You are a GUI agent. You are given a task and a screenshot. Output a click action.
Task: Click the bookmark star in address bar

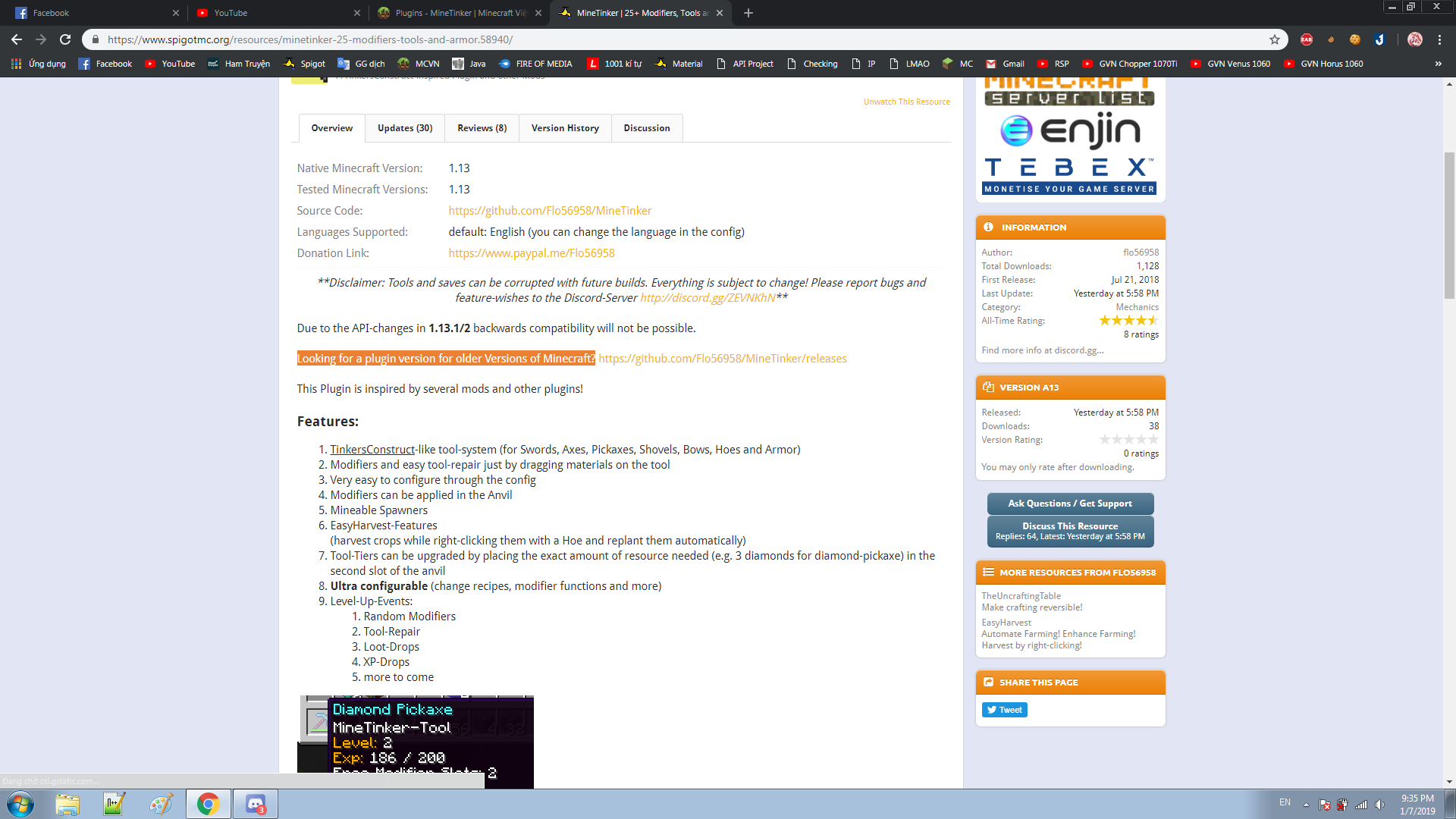coord(1275,39)
